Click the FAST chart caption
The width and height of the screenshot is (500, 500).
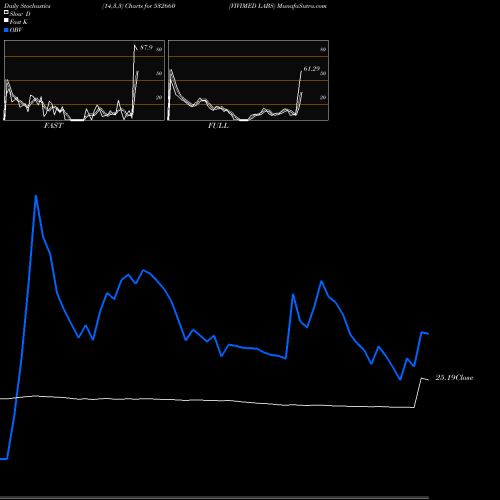[53, 126]
